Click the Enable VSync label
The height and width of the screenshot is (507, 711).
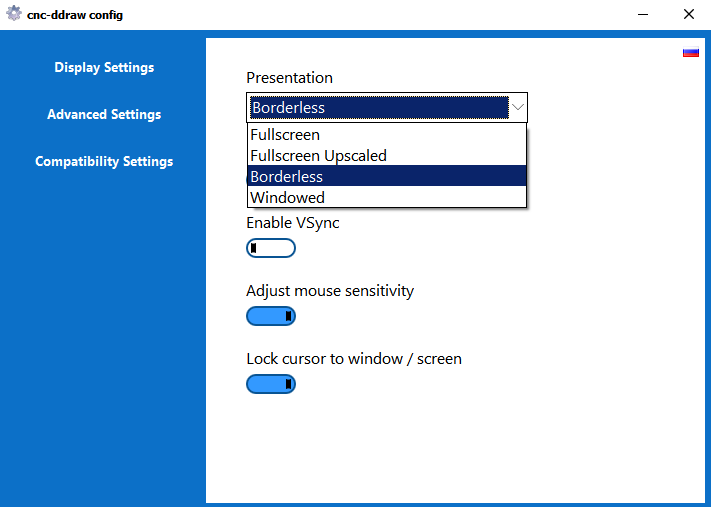(292, 222)
